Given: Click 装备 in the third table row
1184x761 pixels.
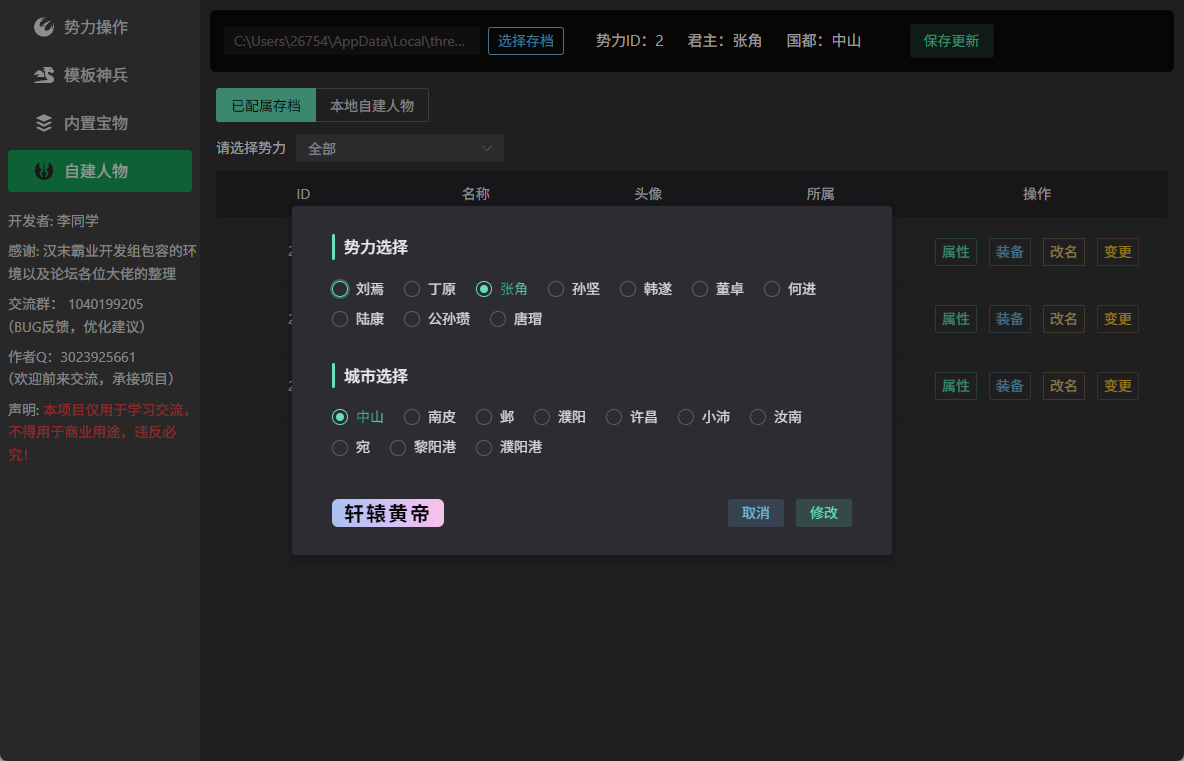Looking at the screenshot, I should [x=1010, y=386].
